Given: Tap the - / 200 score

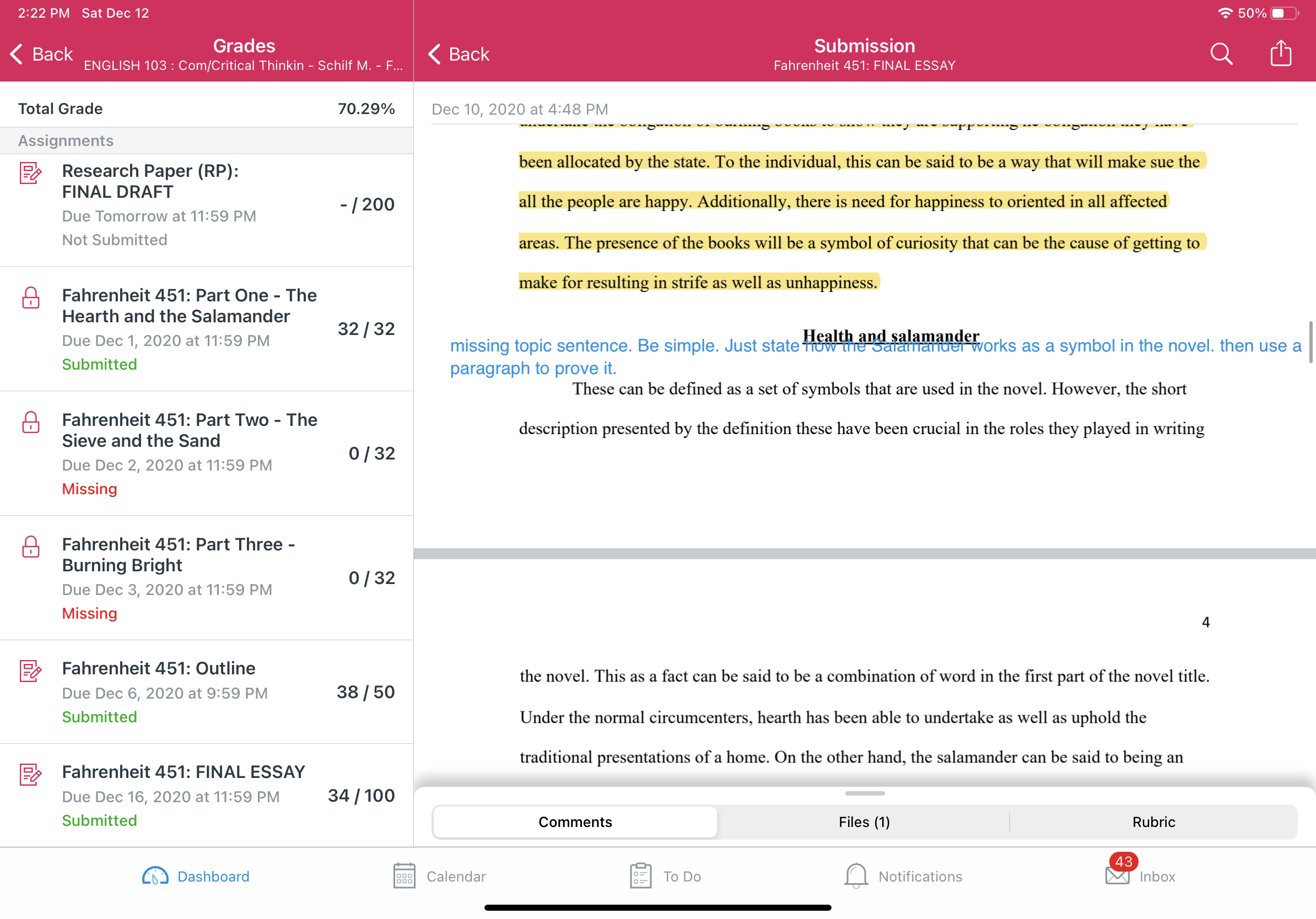Looking at the screenshot, I should 367,204.
